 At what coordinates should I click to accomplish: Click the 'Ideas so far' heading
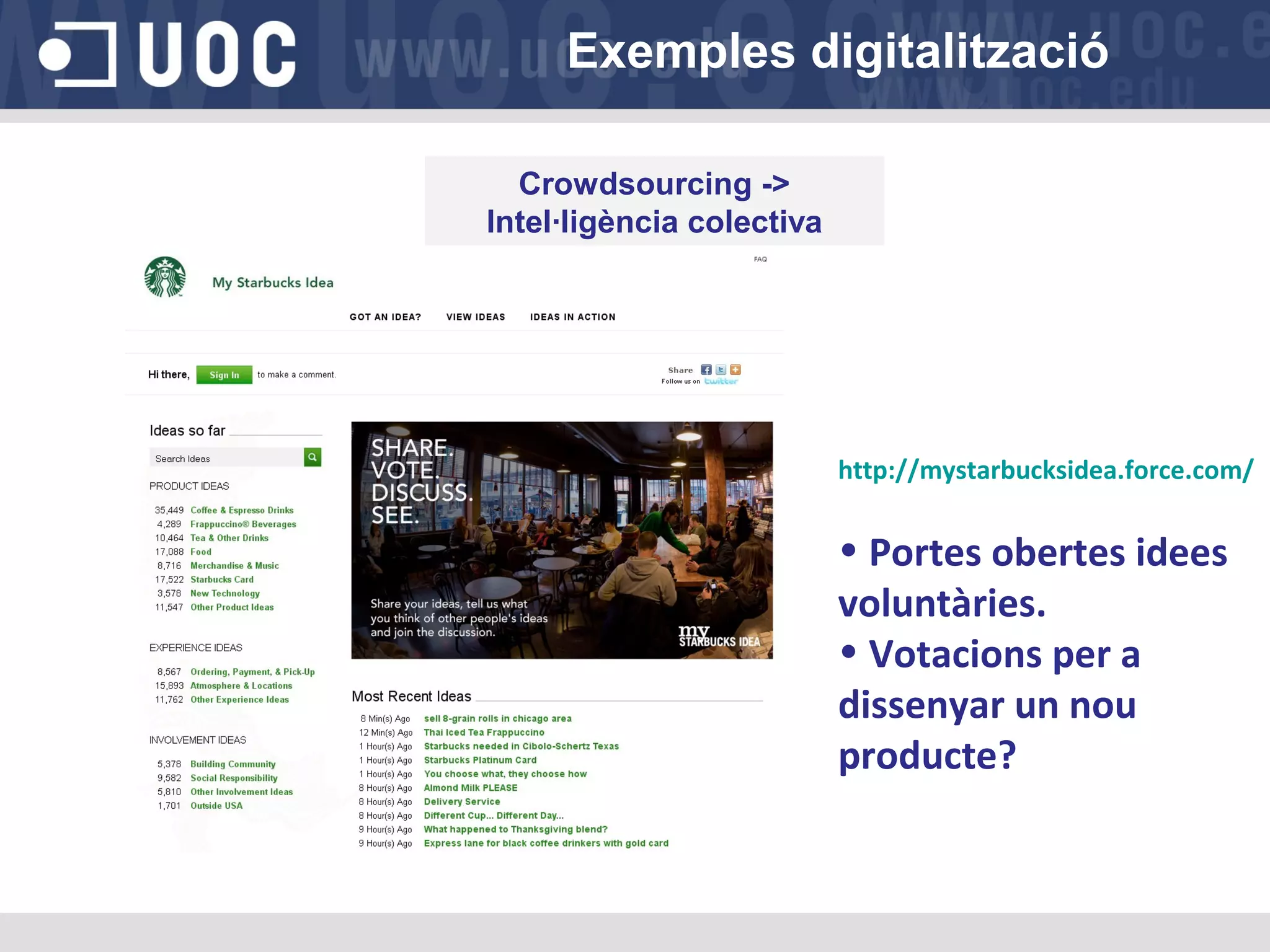click(x=187, y=431)
